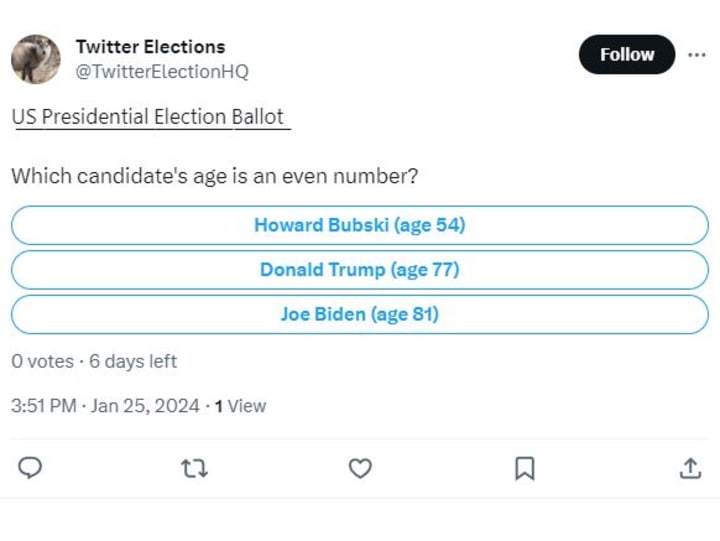
Task: Select the Donald Trump (age 77) poll option
Action: coord(359,270)
